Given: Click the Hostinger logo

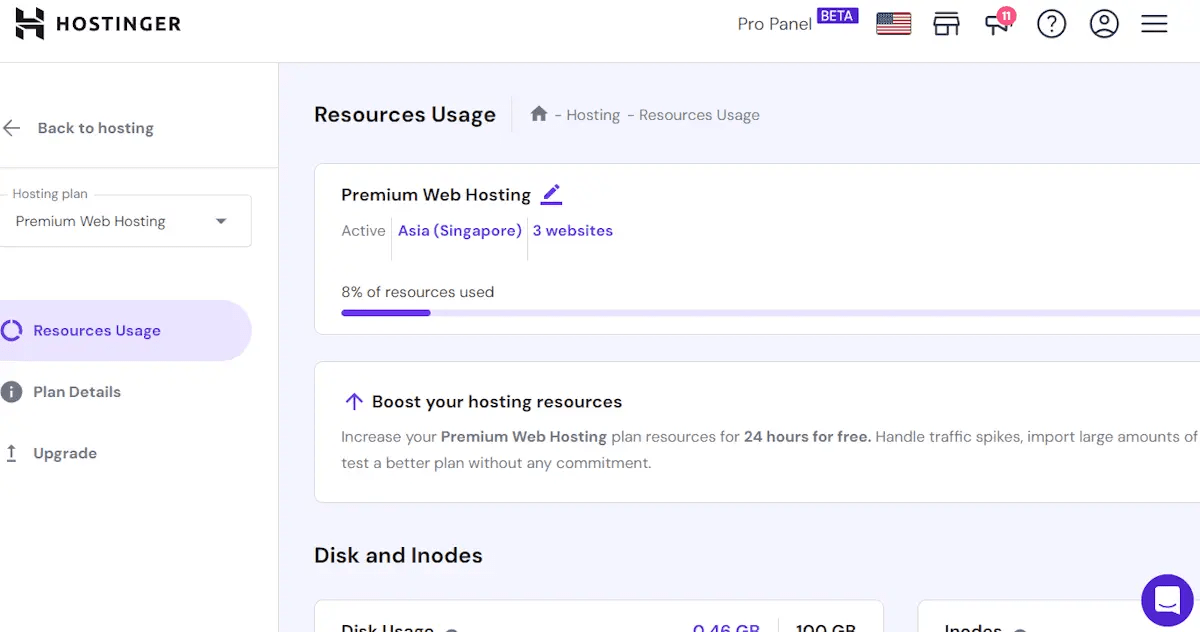Looking at the screenshot, I should (x=97, y=23).
